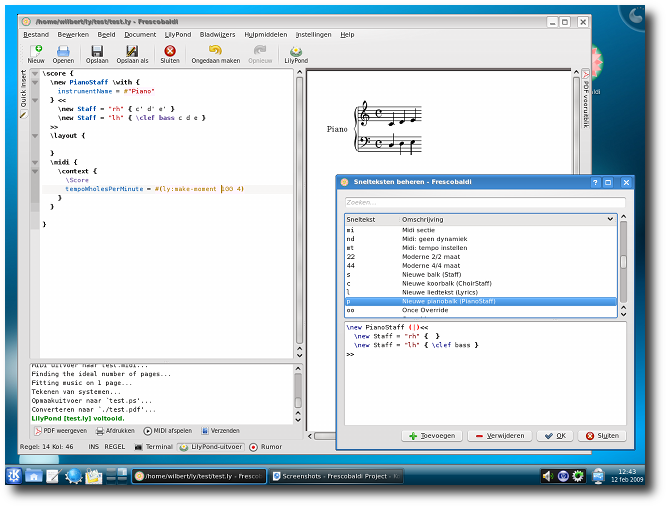Switch to the Terminal bottom tab
The width and height of the screenshot is (666, 506).
154,447
